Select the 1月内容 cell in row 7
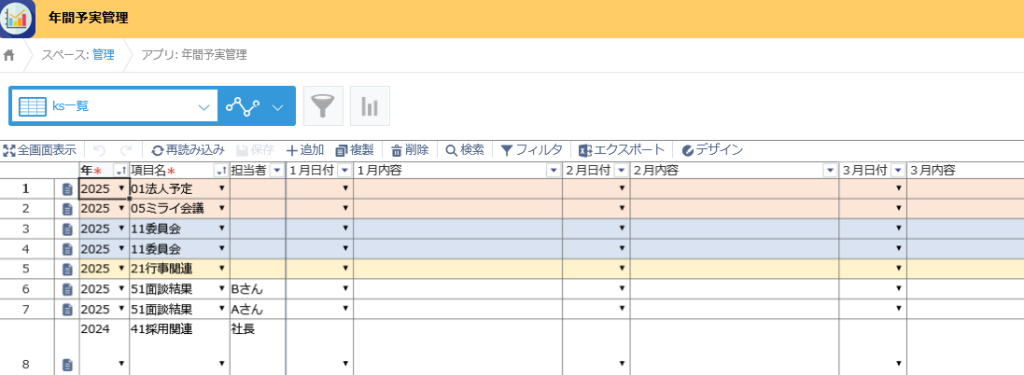 pyautogui.click(x=458, y=308)
